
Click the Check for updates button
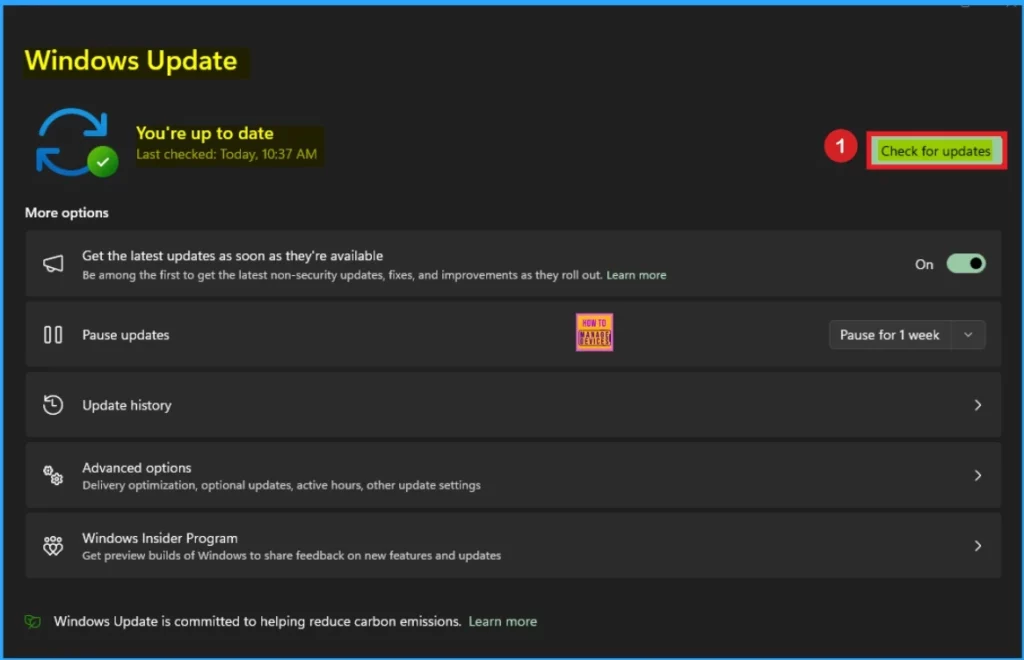[935, 151]
